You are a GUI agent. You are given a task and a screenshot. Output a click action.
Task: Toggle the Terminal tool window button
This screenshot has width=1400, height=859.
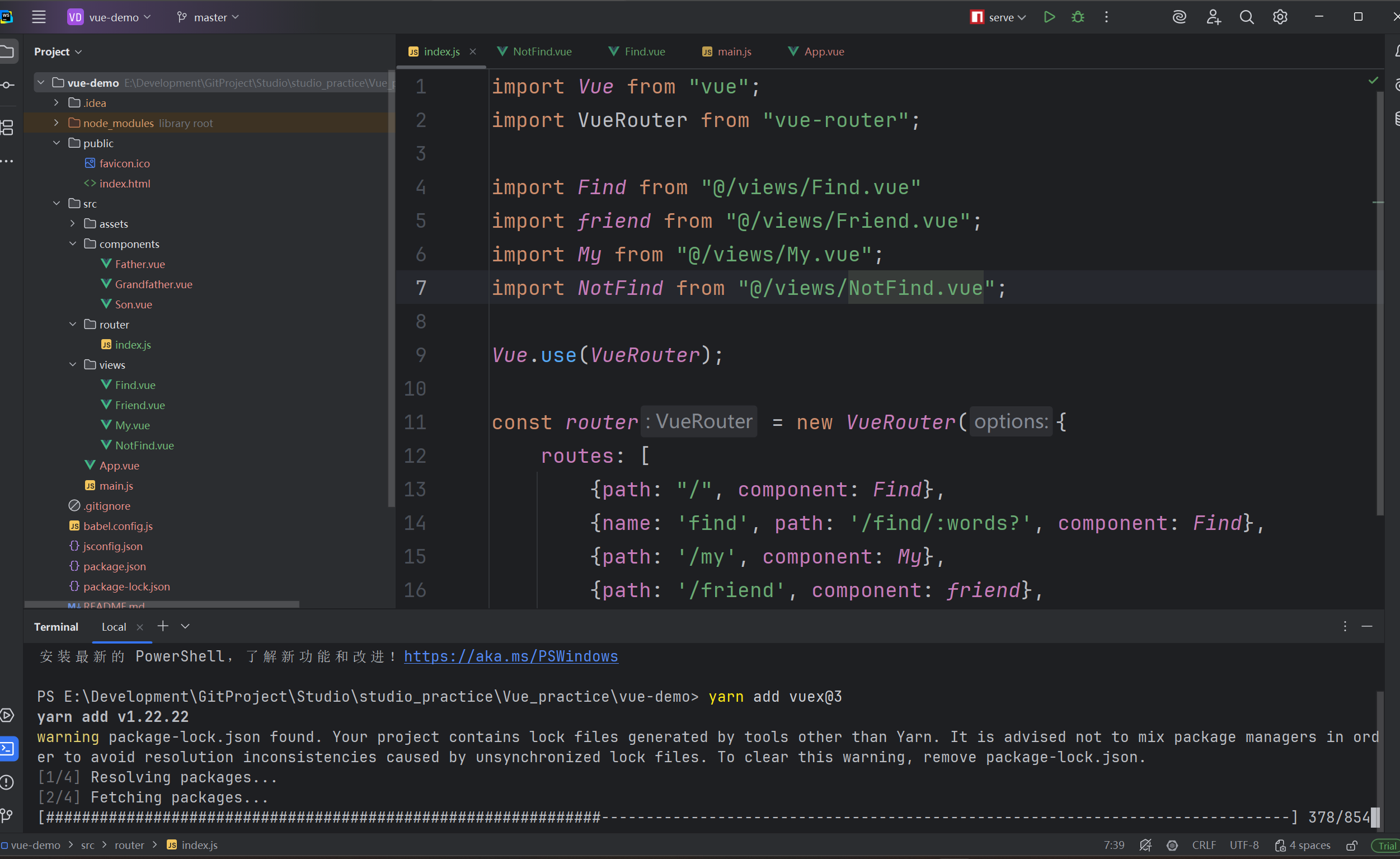point(8,748)
